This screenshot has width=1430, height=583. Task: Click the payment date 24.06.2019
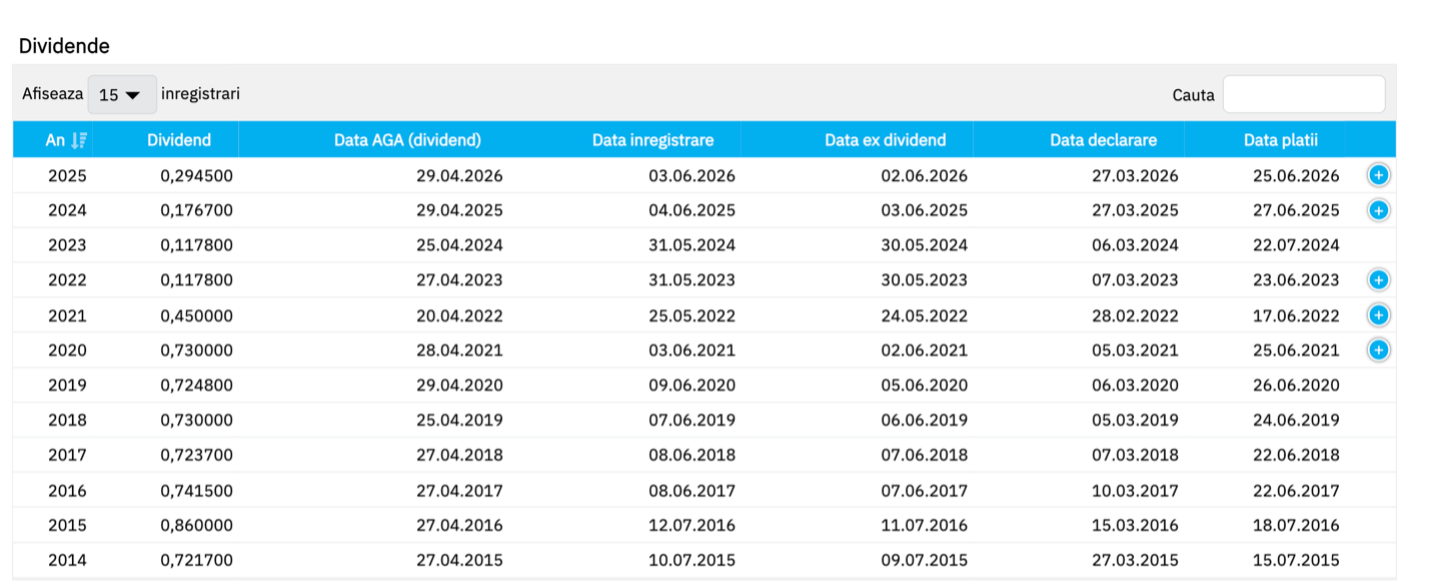tap(1296, 420)
